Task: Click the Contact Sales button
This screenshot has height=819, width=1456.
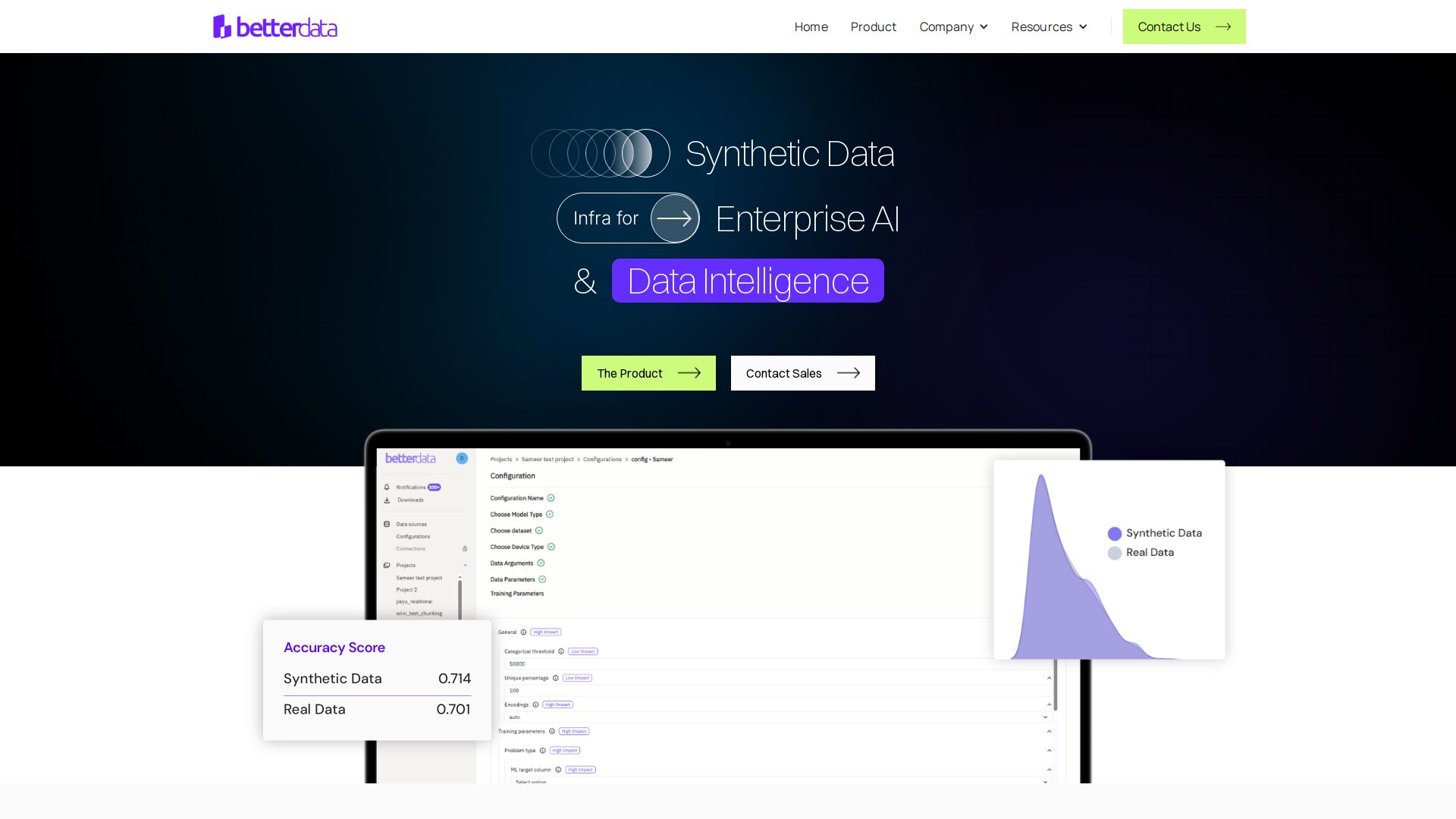Action: (x=802, y=373)
